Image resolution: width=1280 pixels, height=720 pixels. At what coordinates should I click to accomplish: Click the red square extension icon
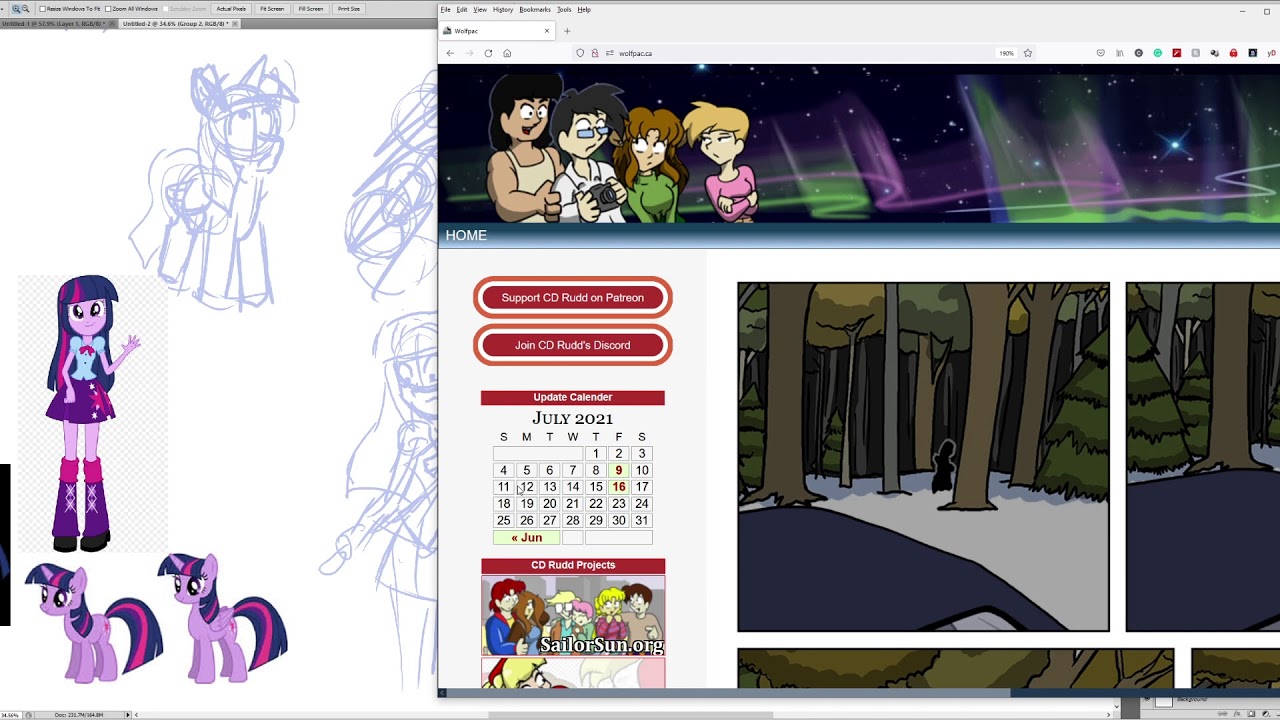1177,53
